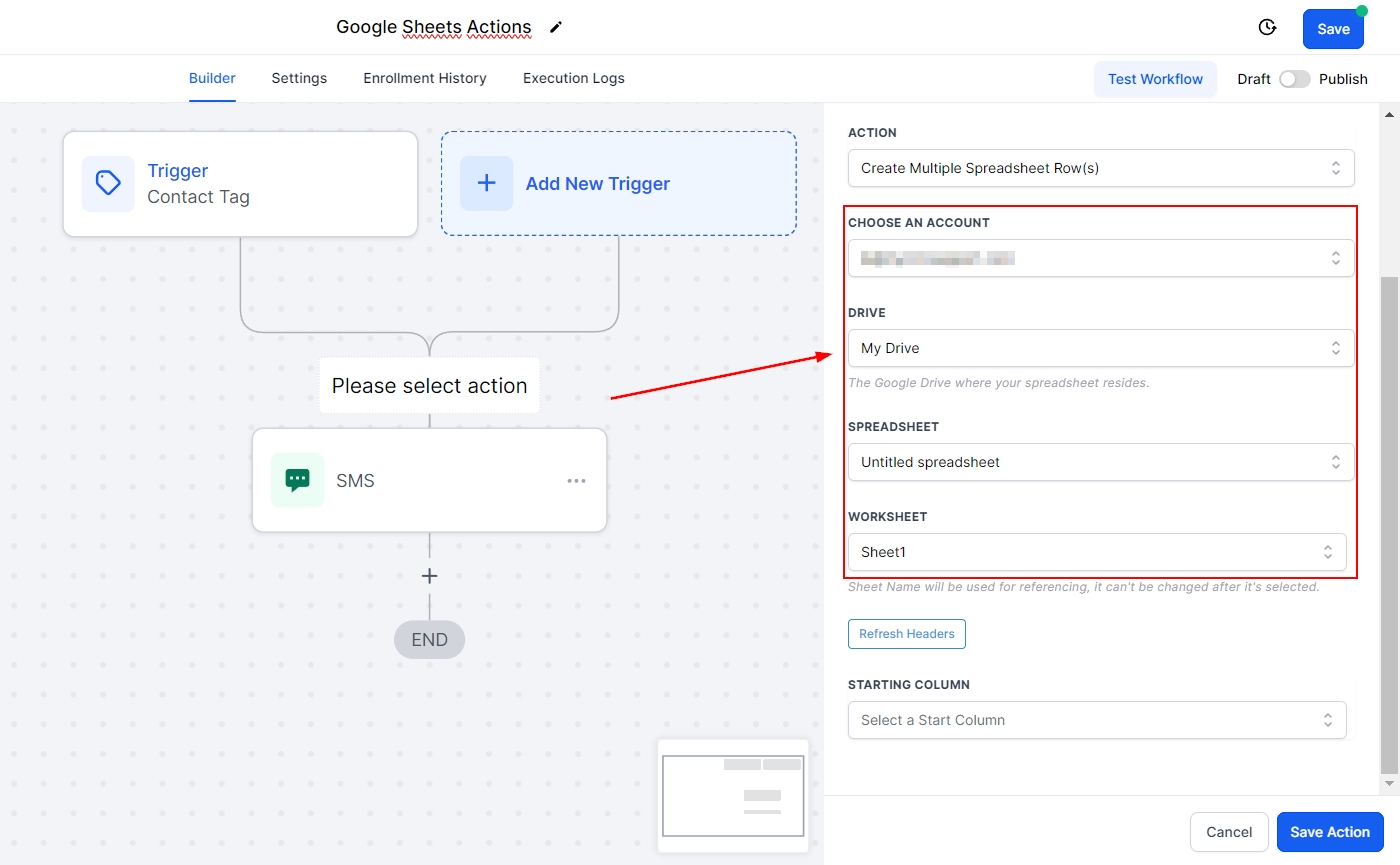Viewport: 1400px width, 865px height.
Task: Click the pencil icon to rename workflow
Action: click(x=556, y=27)
